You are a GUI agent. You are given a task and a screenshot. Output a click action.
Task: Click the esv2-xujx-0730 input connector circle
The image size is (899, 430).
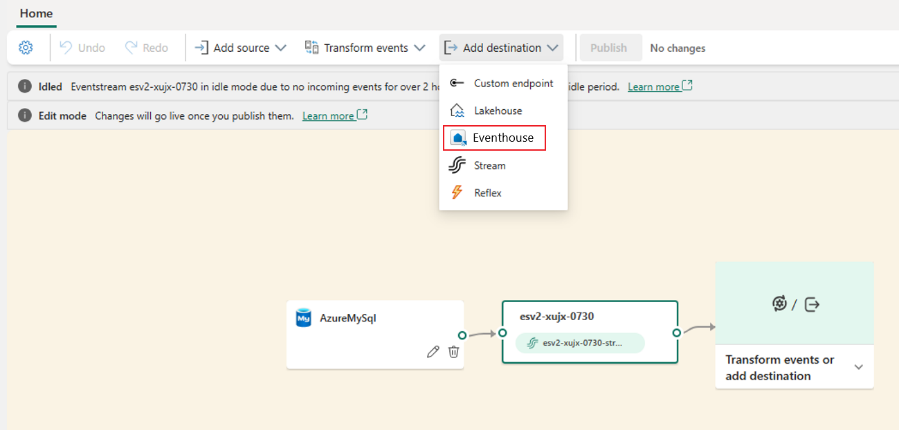[x=503, y=333]
